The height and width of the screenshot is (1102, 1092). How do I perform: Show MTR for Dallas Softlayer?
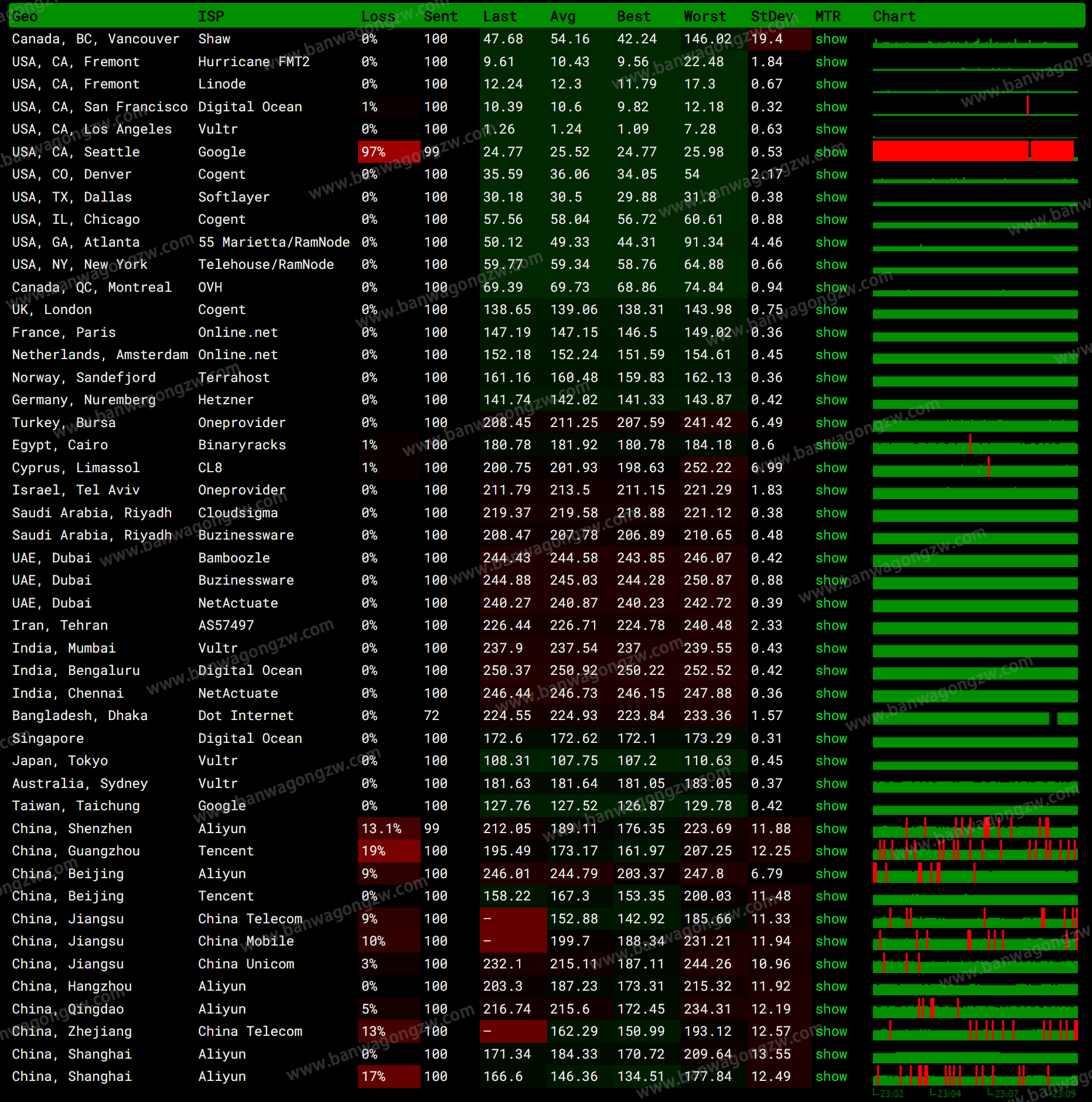click(x=831, y=197)
